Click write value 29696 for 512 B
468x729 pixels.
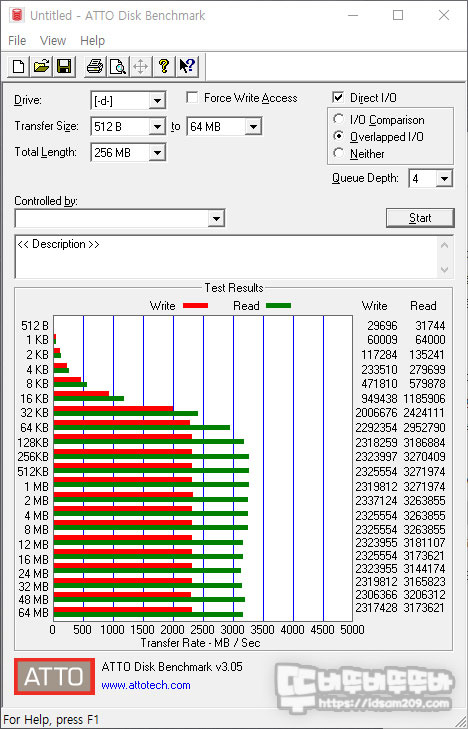[382, 325]
